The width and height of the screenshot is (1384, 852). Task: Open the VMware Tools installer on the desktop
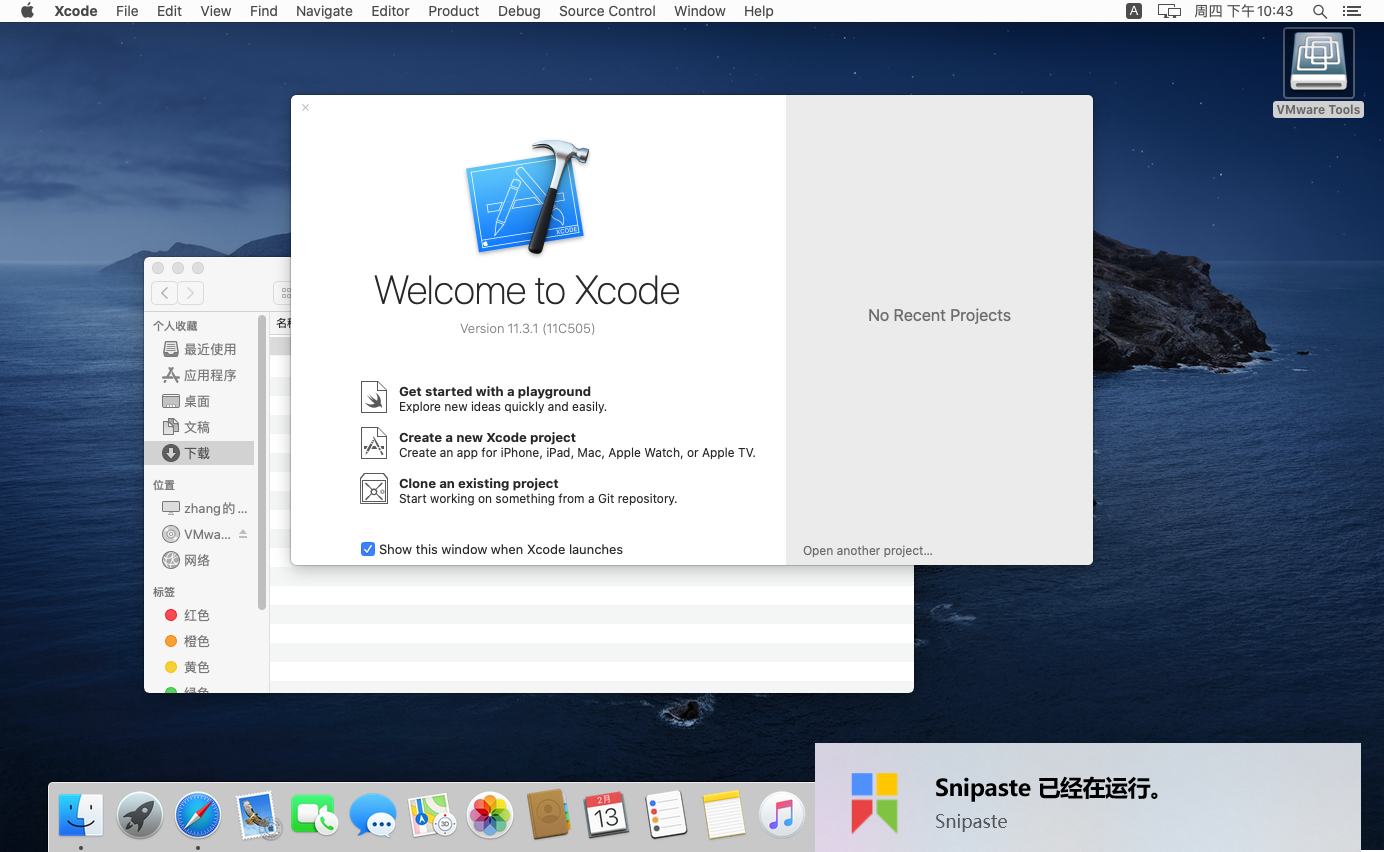(1318, 62)
